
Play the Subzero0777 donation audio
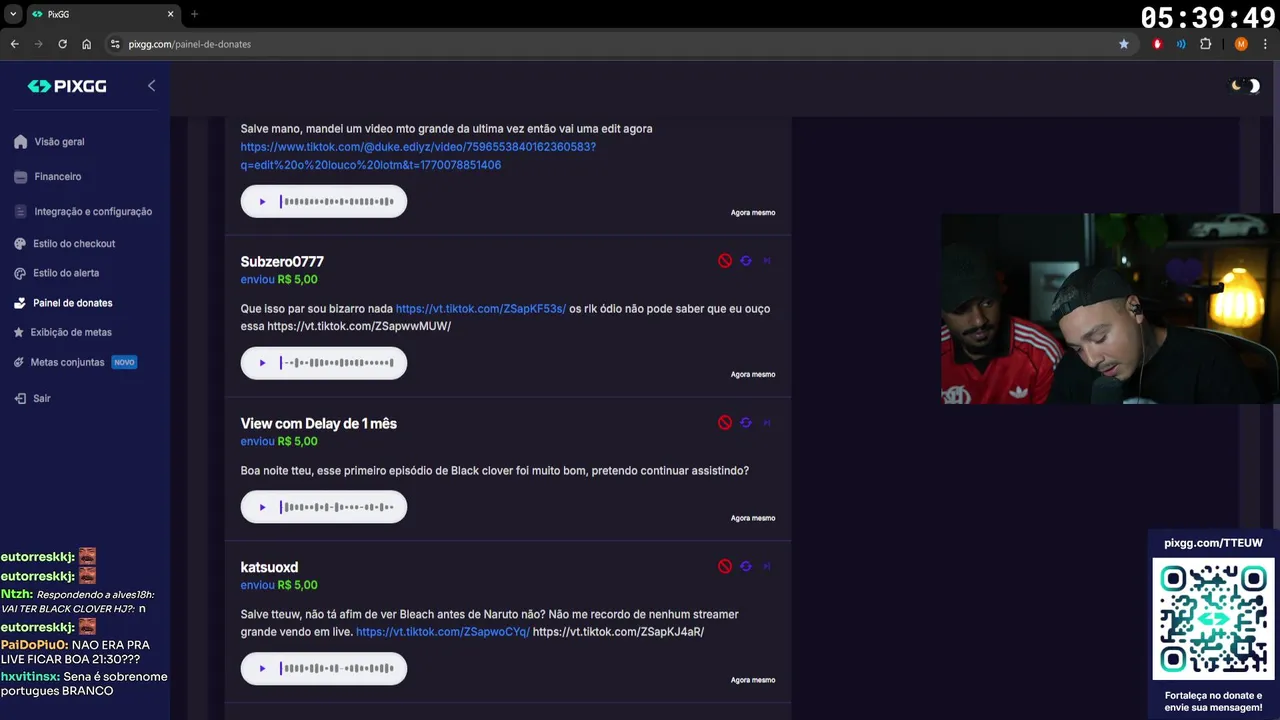pyautogui.click(x=262, y=363)
